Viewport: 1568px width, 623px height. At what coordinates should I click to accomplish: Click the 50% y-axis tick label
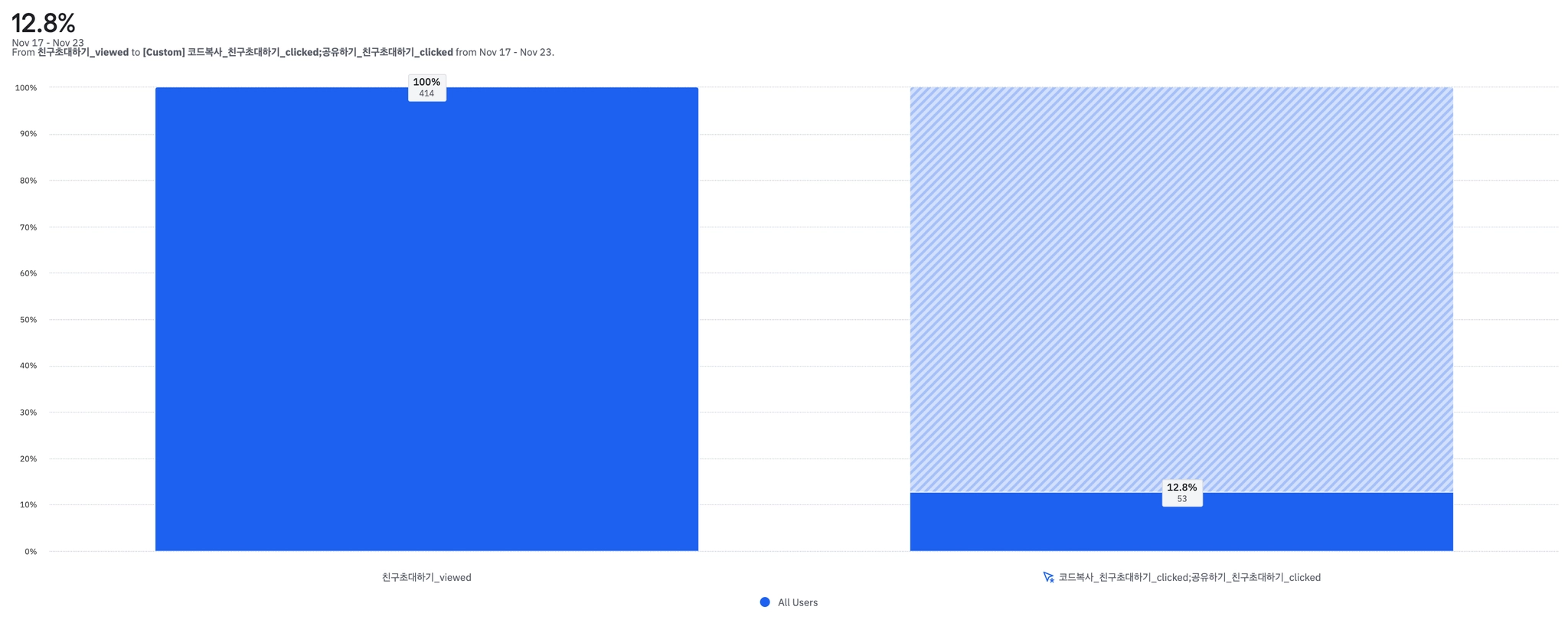28,320
